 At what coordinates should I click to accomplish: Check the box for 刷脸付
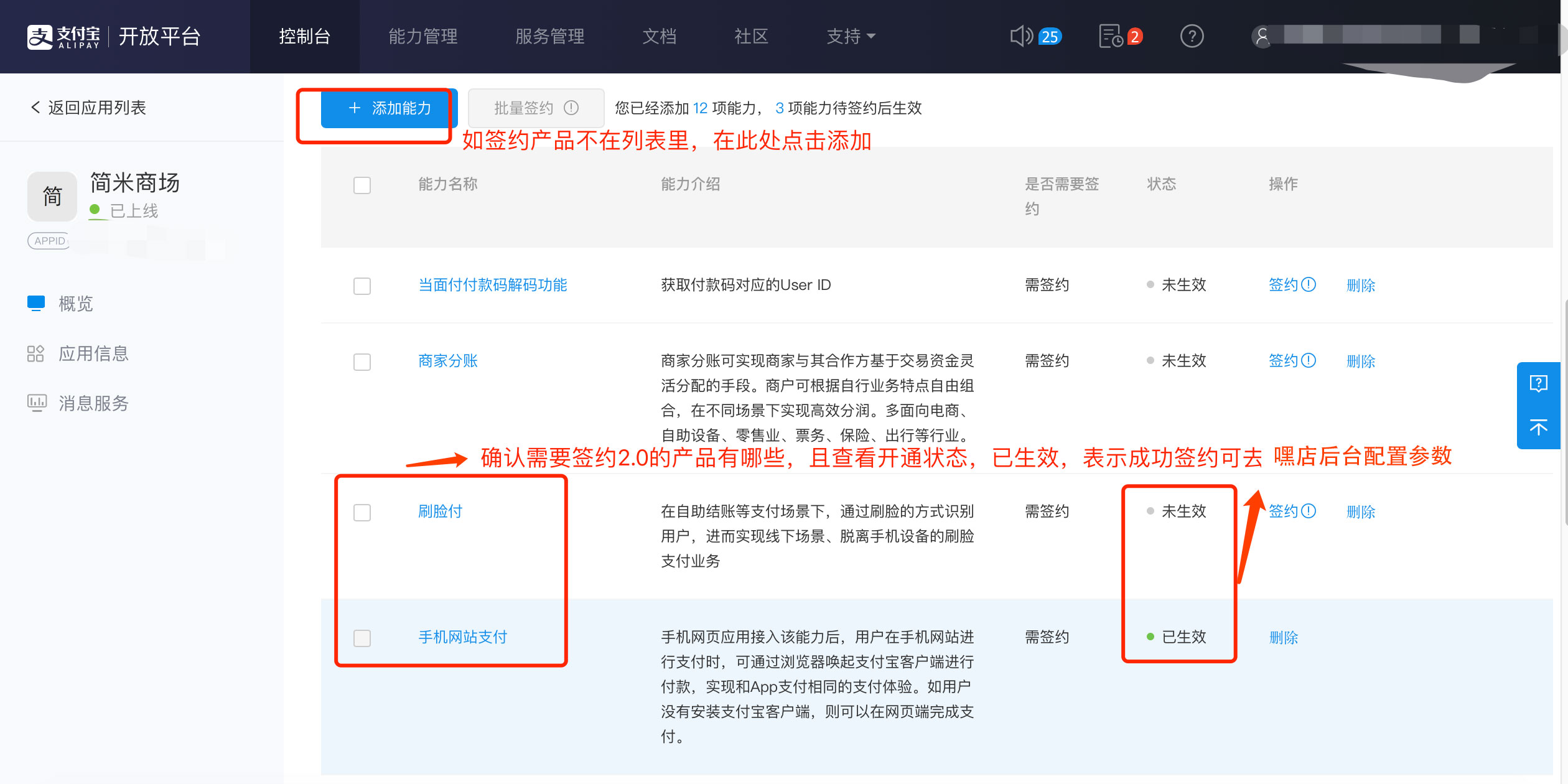pyautogui.click(x=362, y=512)
